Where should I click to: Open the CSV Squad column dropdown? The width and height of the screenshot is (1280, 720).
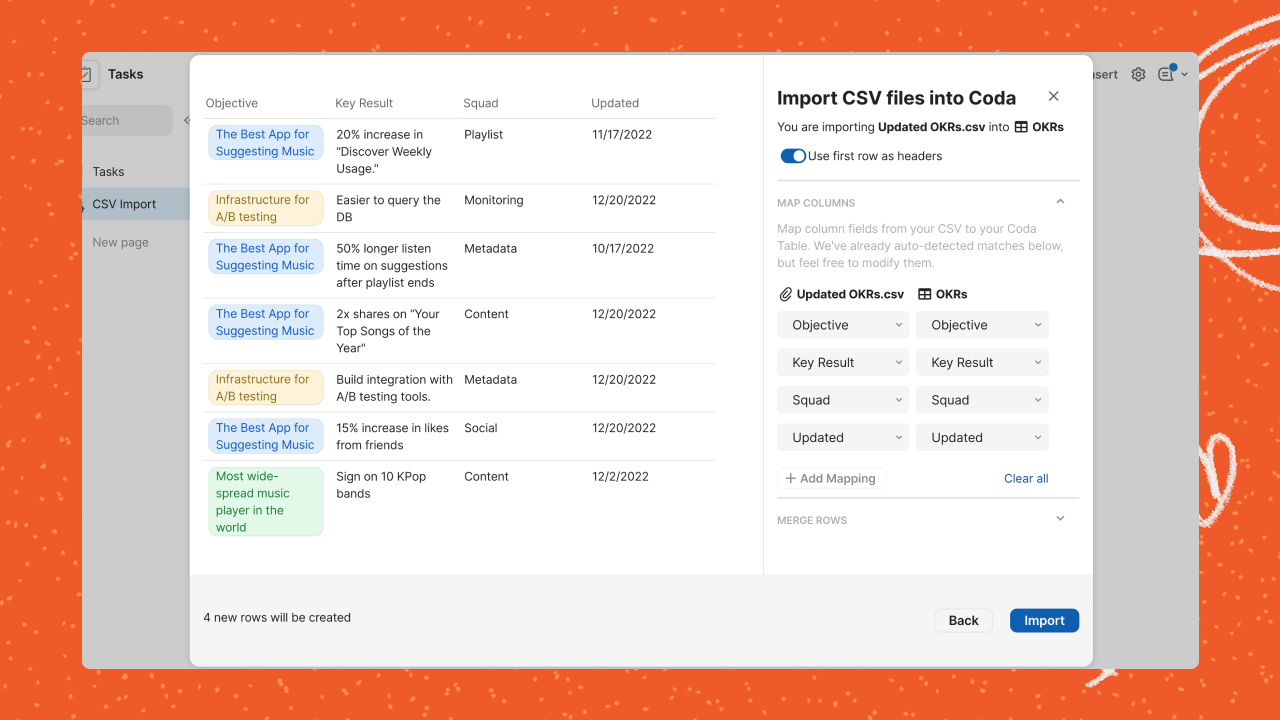pos(843,400)
